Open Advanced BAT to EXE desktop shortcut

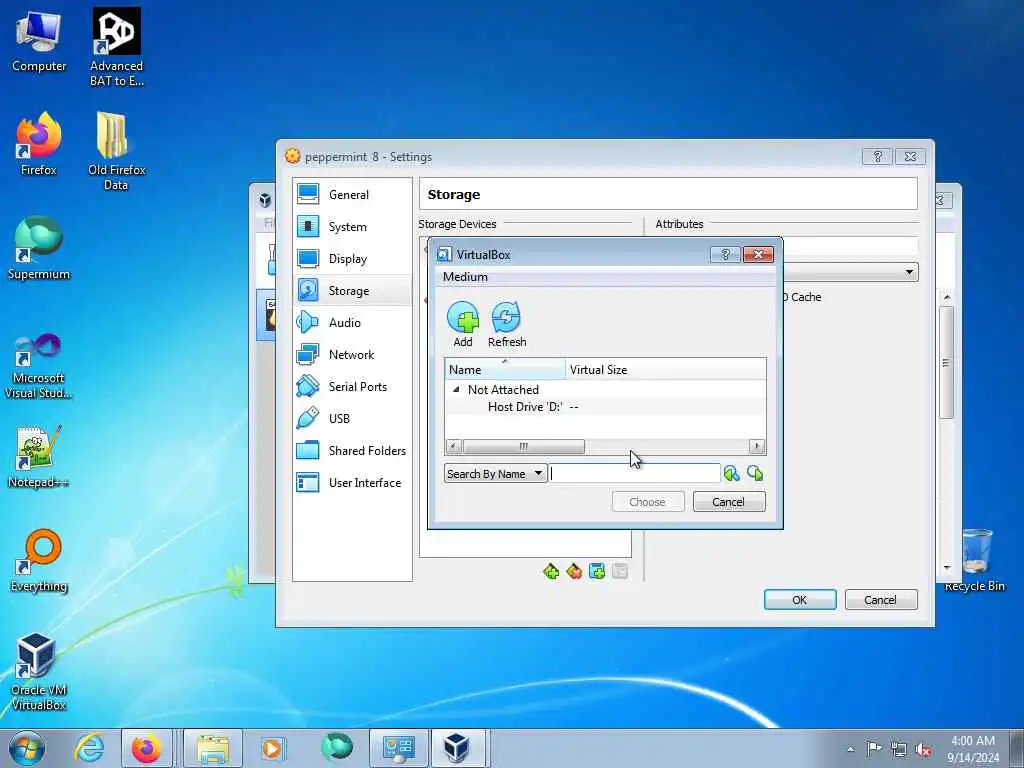tap(116, 47)
